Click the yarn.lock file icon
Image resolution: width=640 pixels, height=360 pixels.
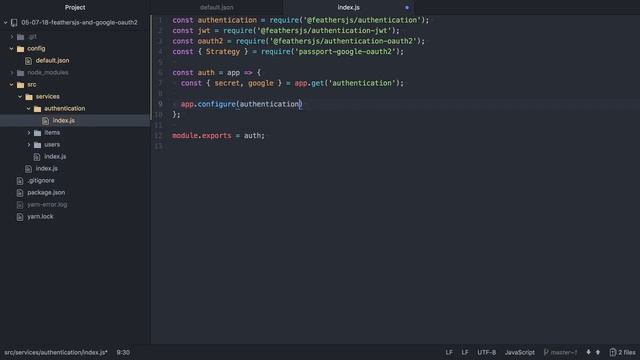tap(20, 217)
